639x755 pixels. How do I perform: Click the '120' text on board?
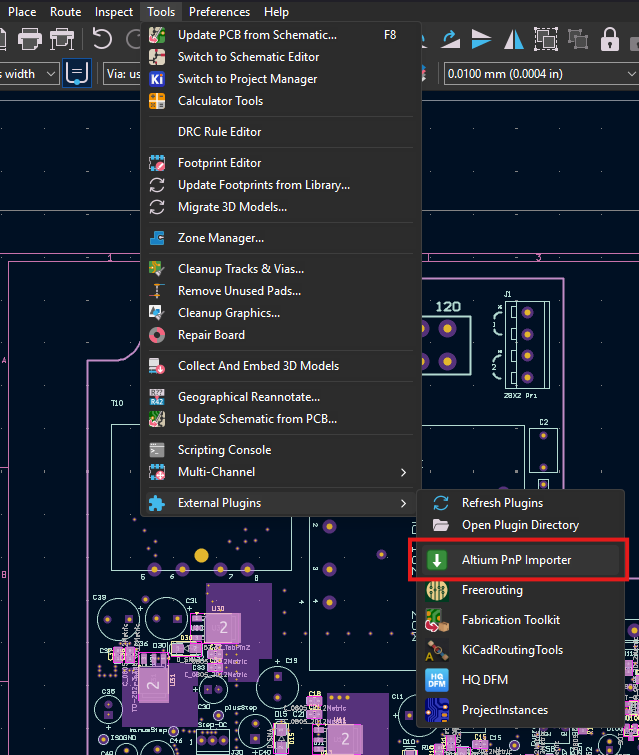coord(448,307)
